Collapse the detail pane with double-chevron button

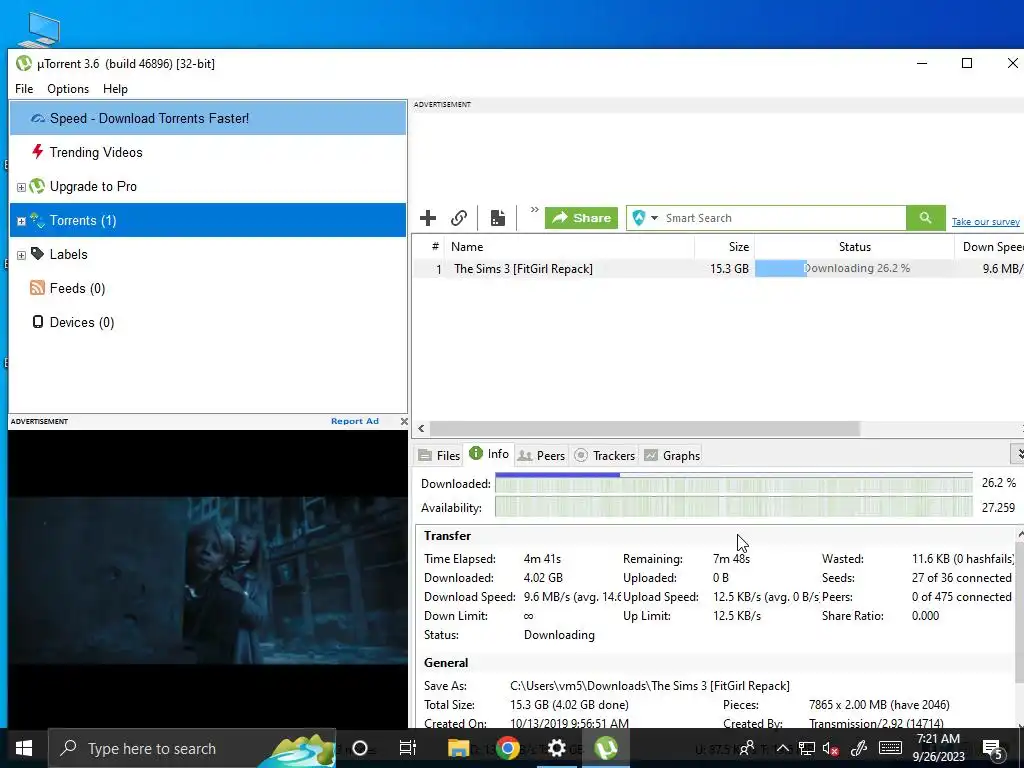click(x=1017, y=453)
